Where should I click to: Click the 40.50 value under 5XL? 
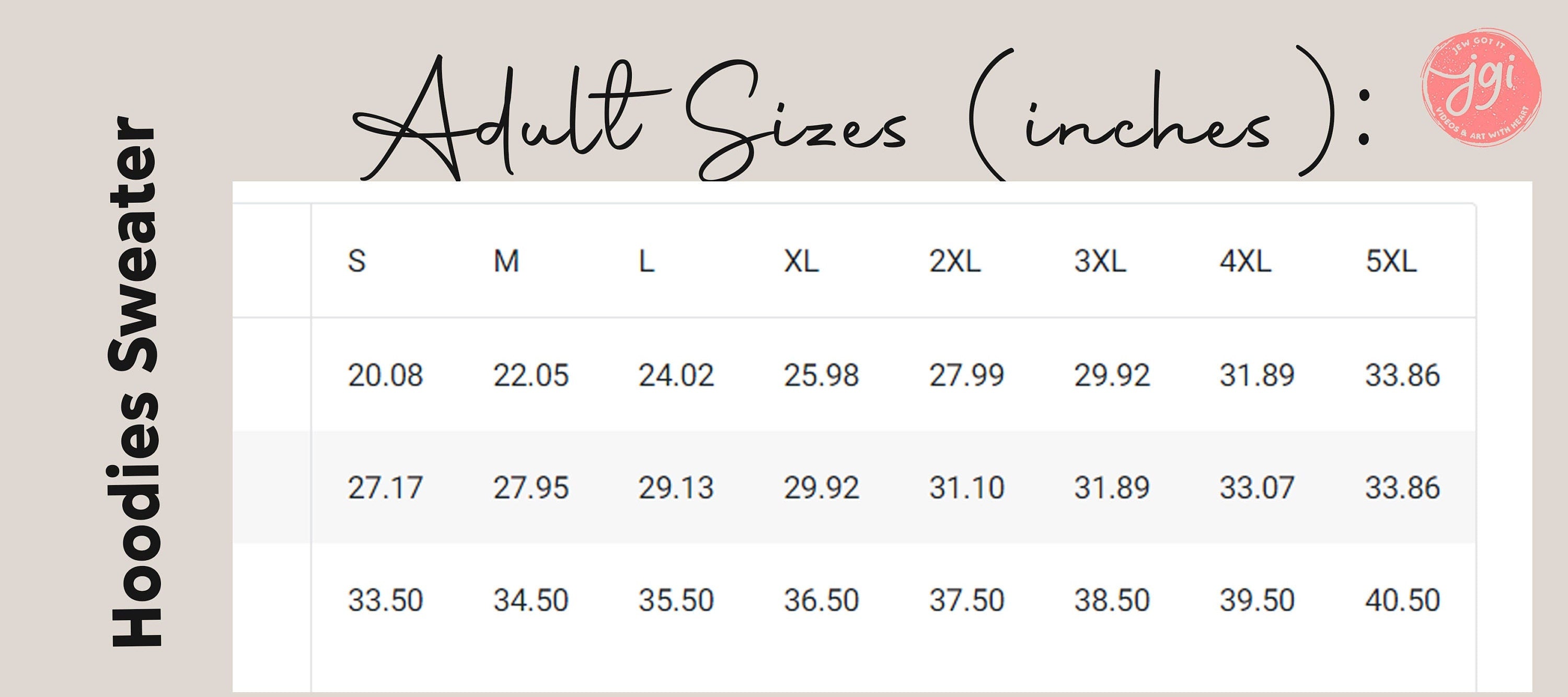1402,601
